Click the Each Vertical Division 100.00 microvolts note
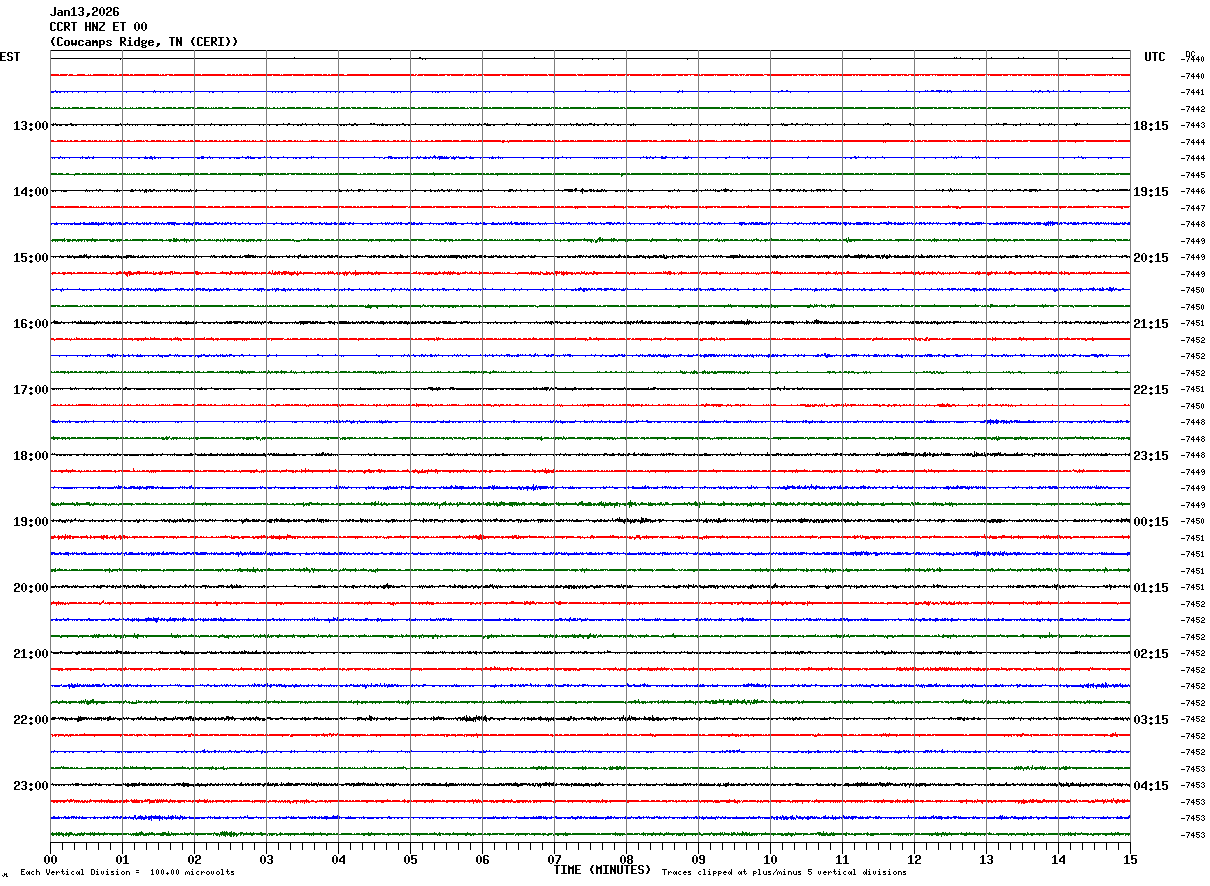The image size is (1210, 886). (127, 872)
